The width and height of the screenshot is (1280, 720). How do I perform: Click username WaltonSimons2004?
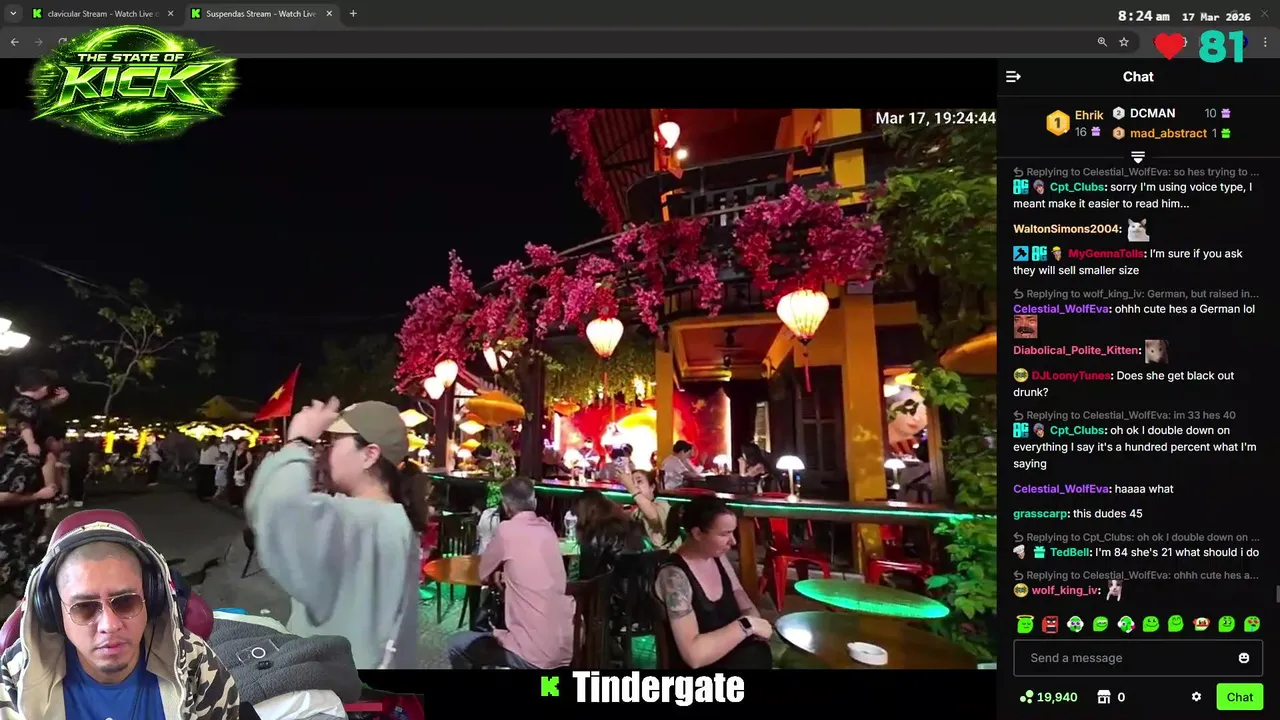coord(1066,229)
